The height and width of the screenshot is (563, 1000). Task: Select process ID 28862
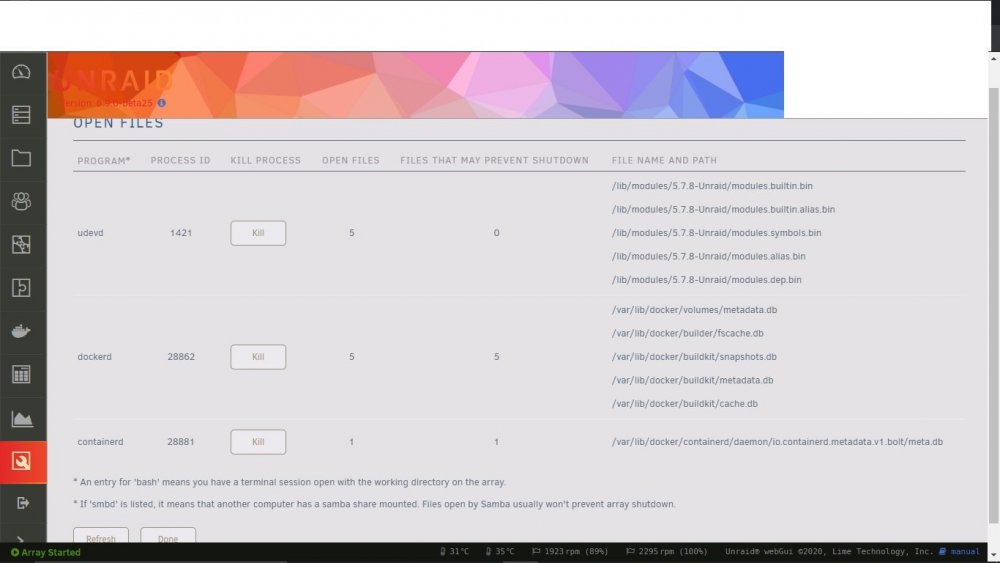(180, 356)
